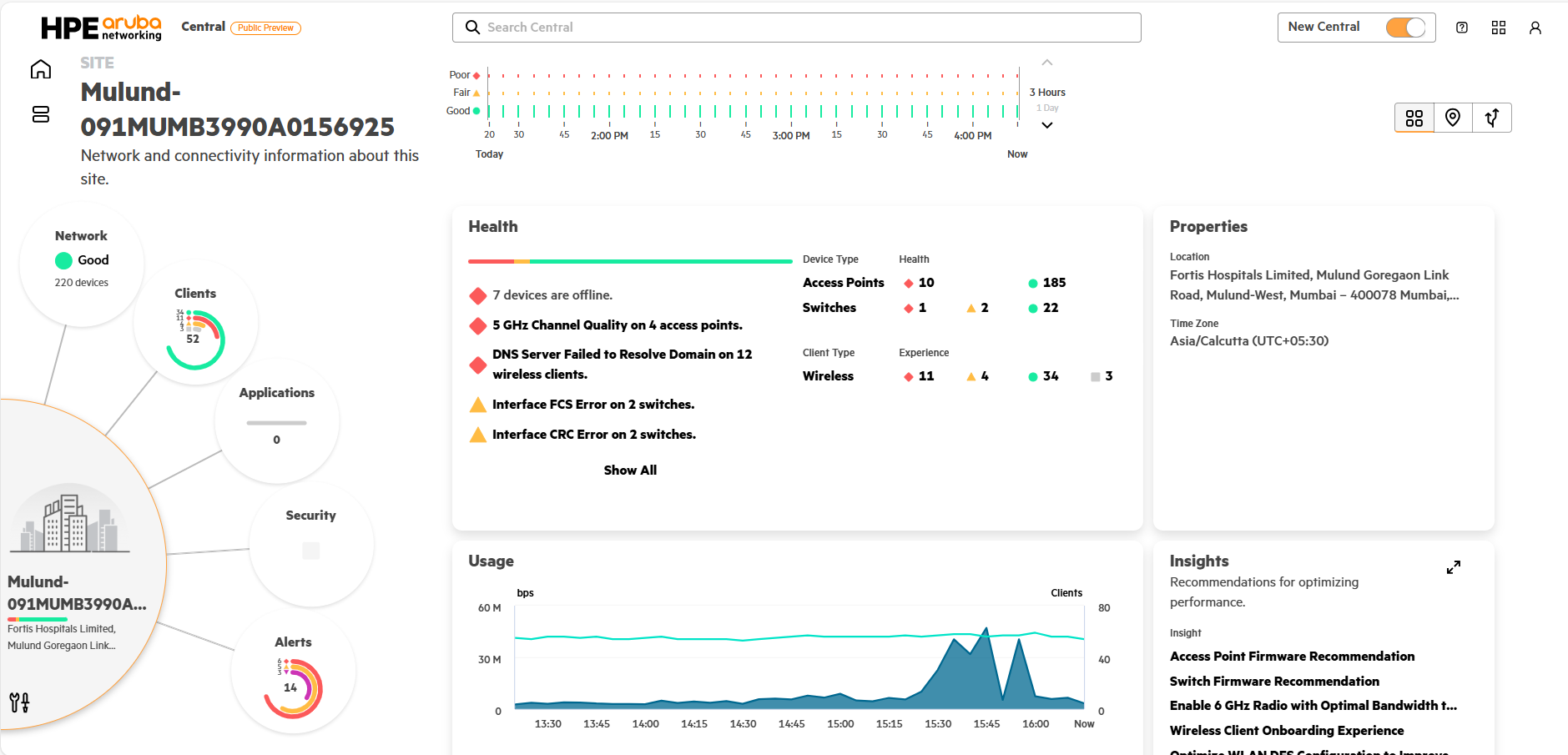1568x755 pixels.
Task: Click the Search Central input field
Action: 797,28
